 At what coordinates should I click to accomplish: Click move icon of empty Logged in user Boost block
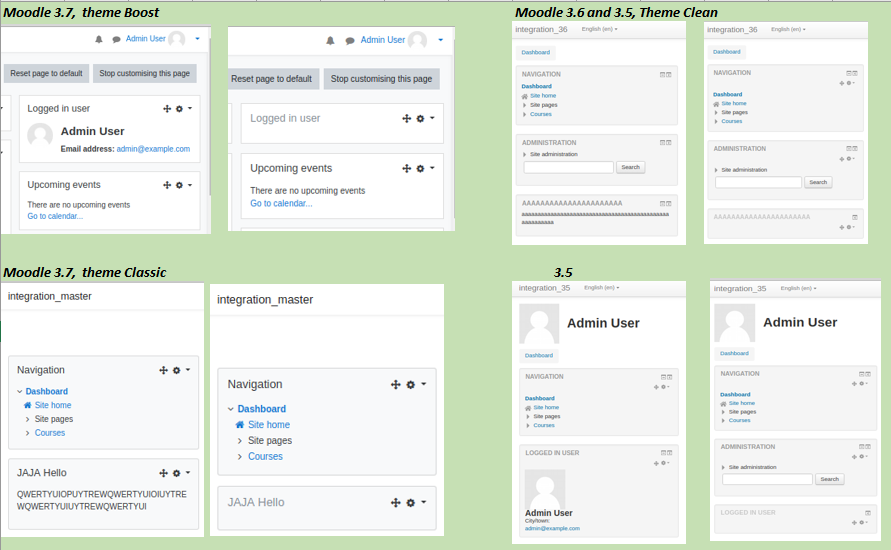pyautogui.click(x=406, y=118)
